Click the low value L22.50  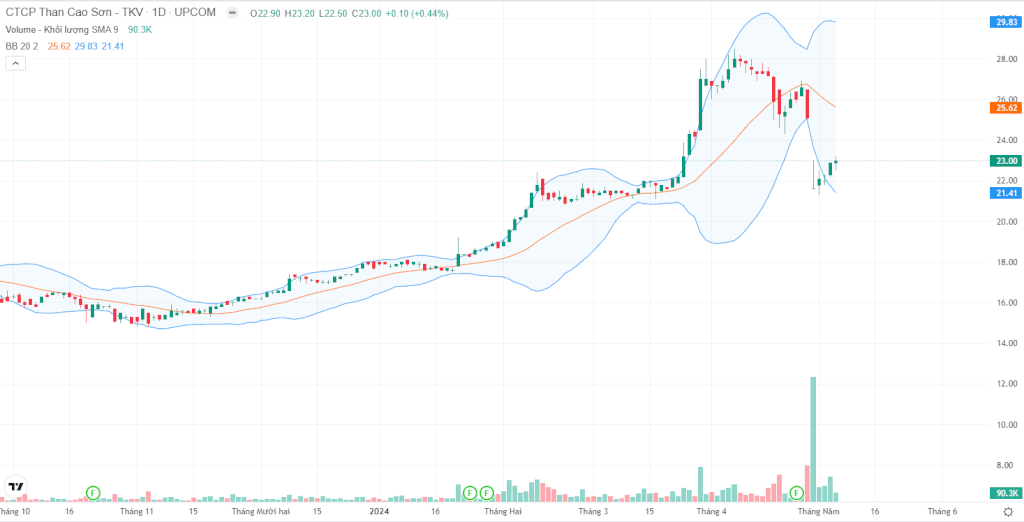click(332, 13)
